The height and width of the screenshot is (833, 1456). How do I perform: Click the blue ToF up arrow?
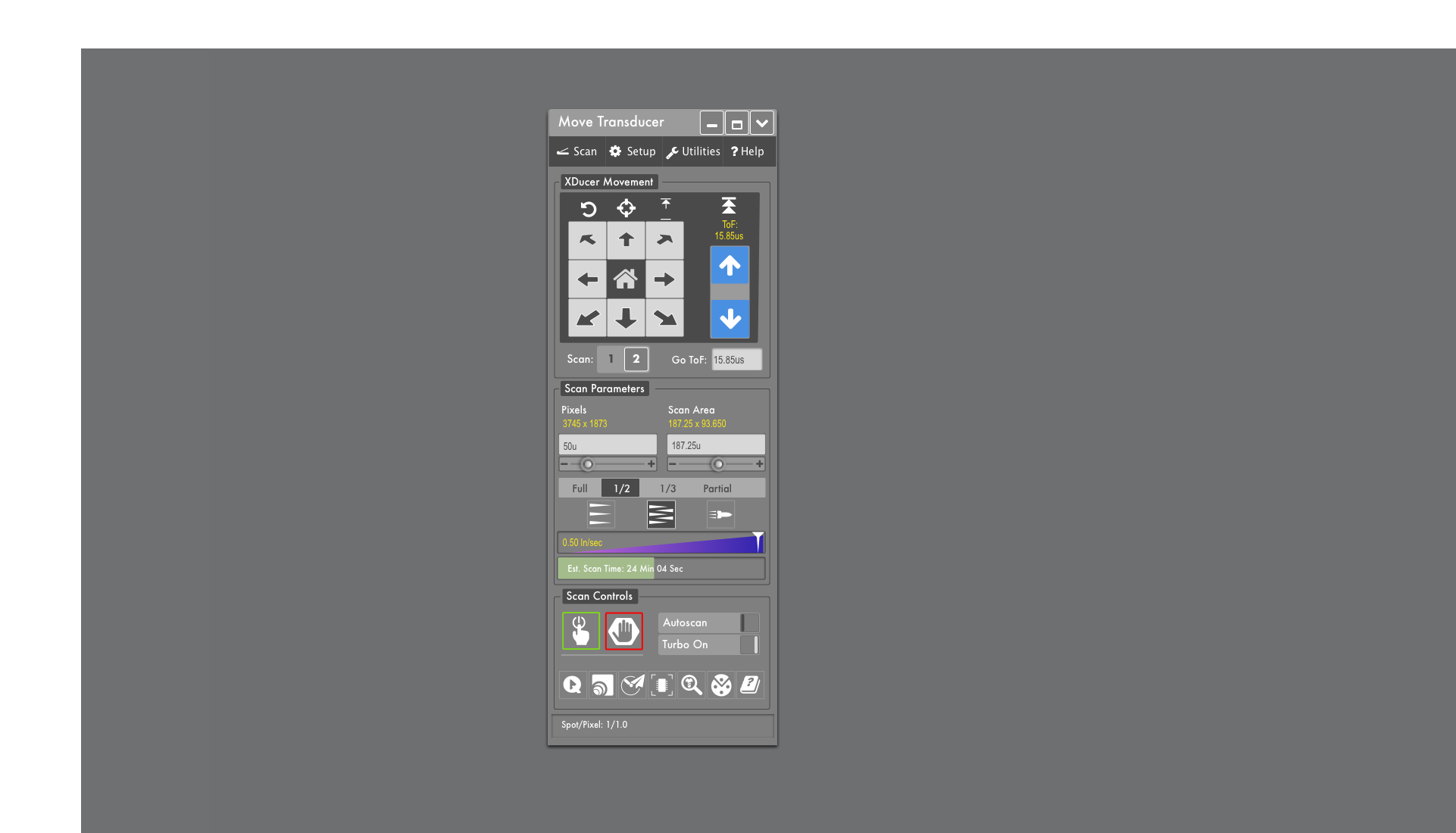click(730, 265)
